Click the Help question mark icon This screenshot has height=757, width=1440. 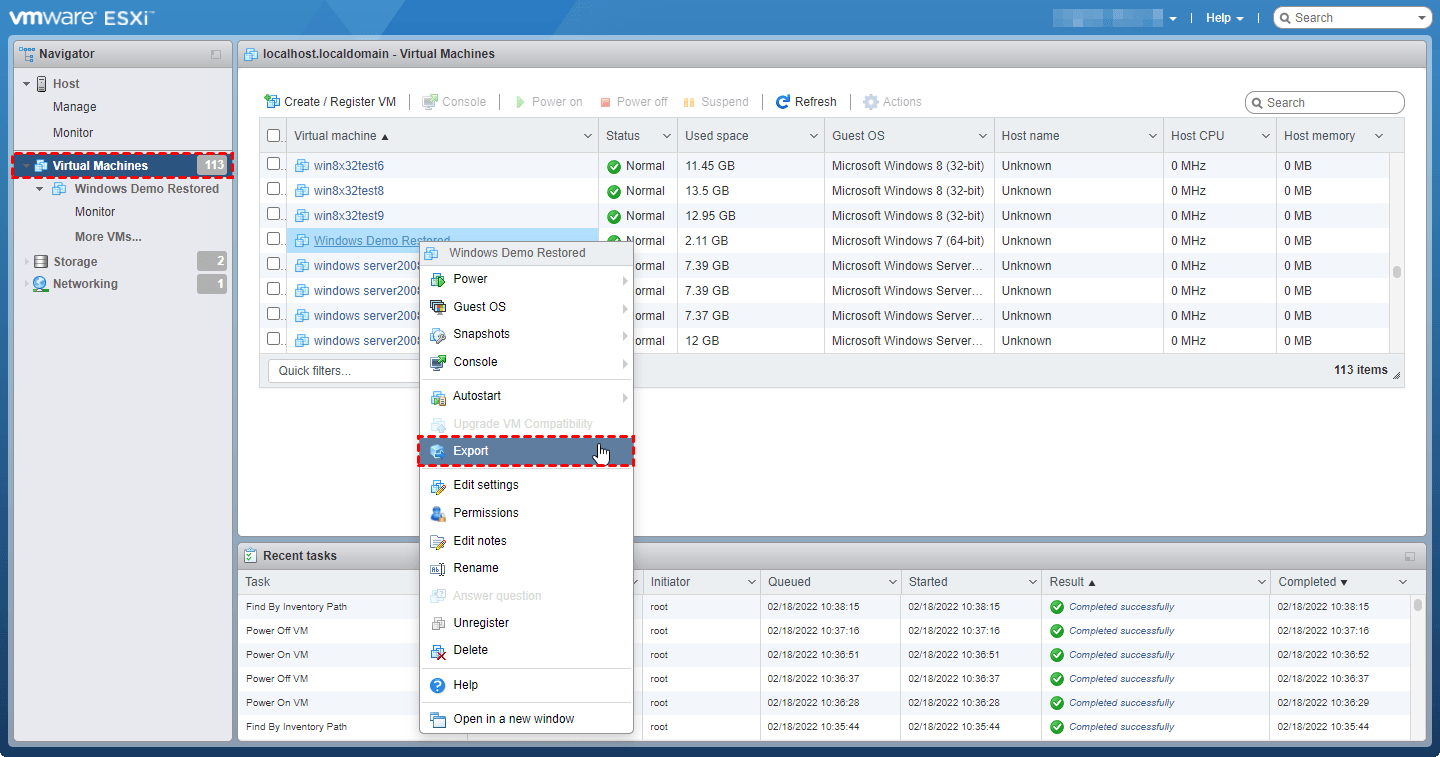[x=437, y=686]
